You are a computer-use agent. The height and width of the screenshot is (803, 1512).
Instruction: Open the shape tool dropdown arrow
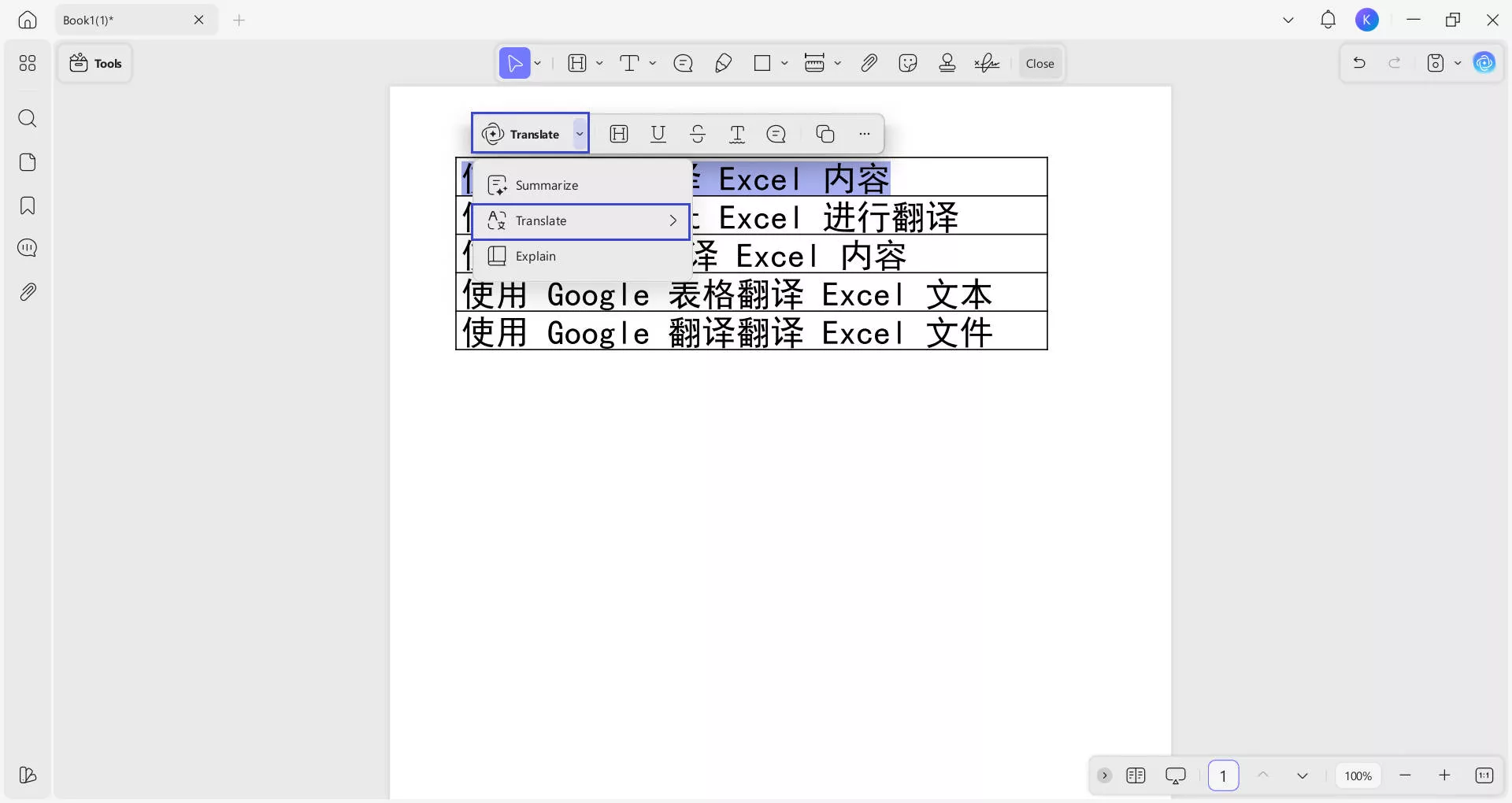[786, 63]
